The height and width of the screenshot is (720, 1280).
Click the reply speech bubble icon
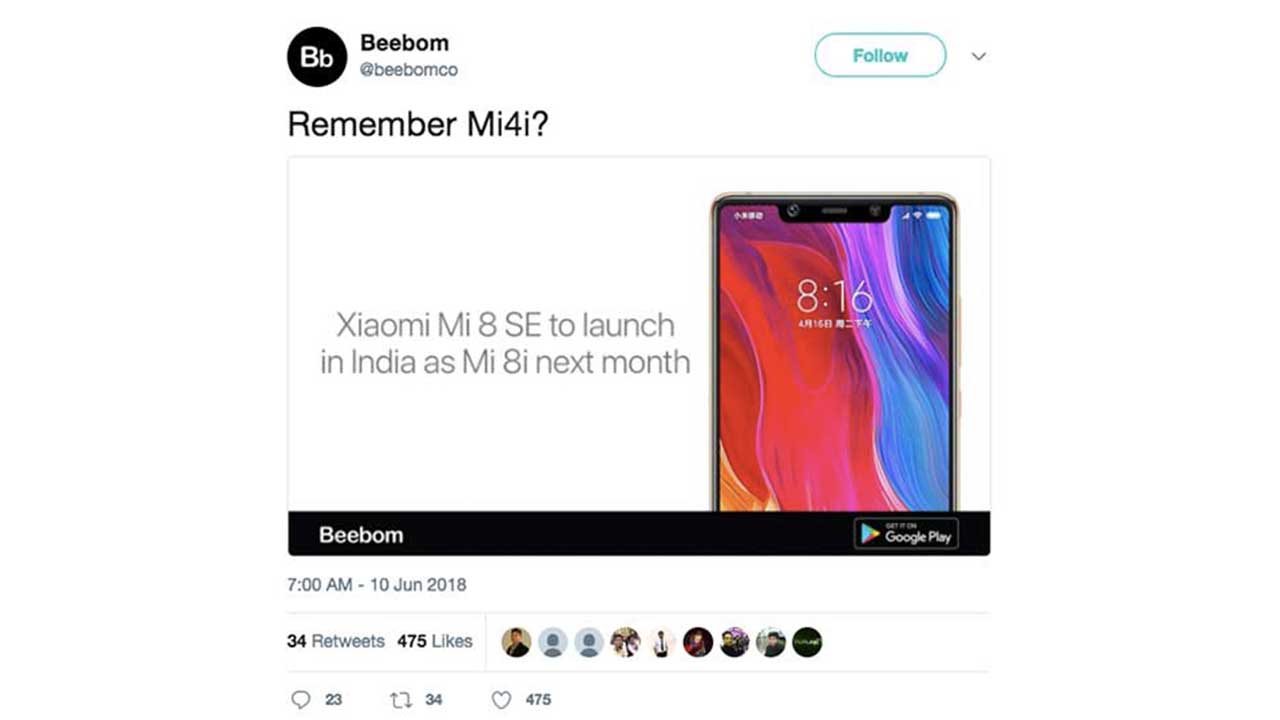pos(300,699)
